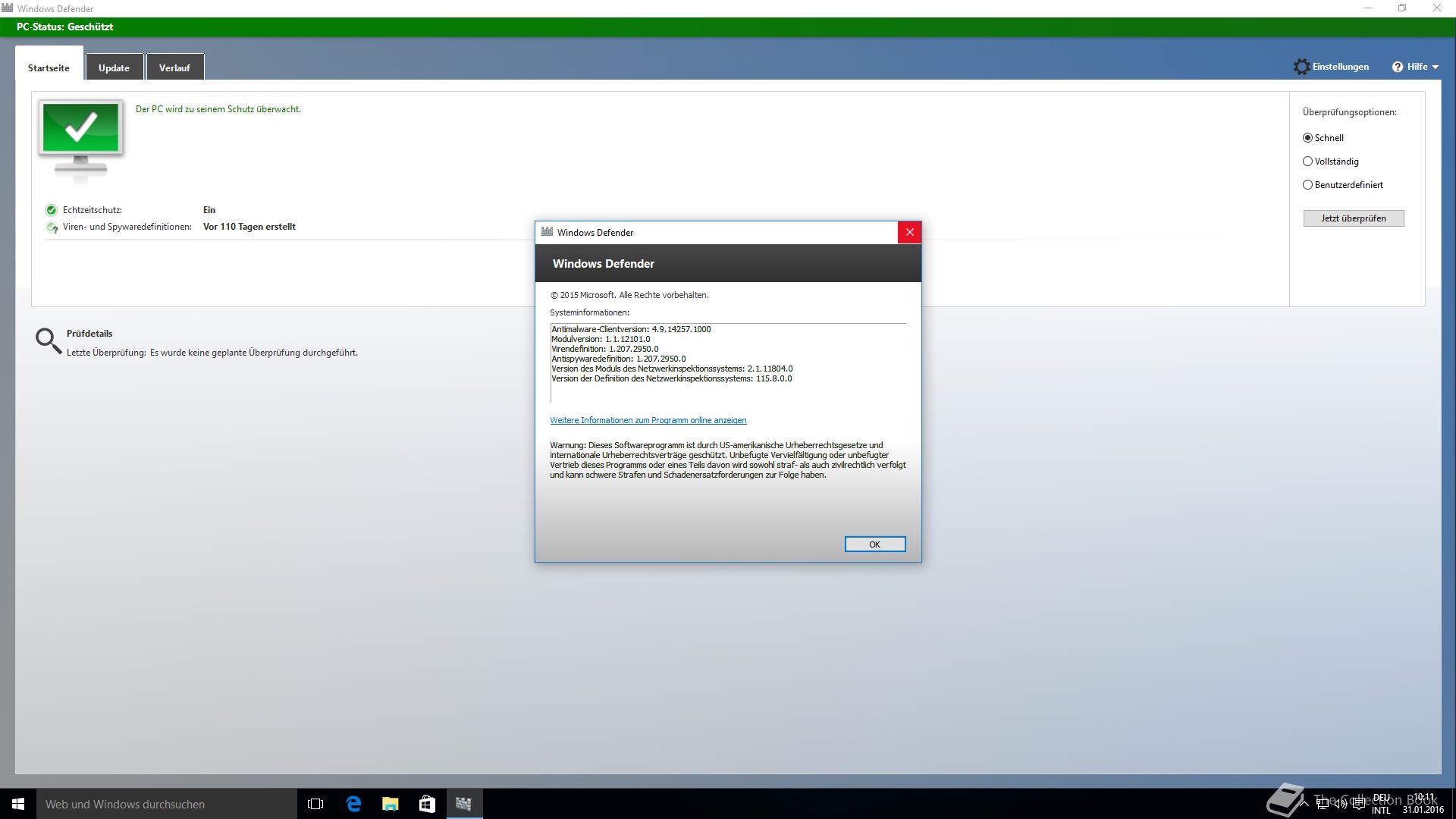Screen dimensions: 1456x819
Task: Click the Modulversion 1.1.12101.0 line
Action: (601, 339)
